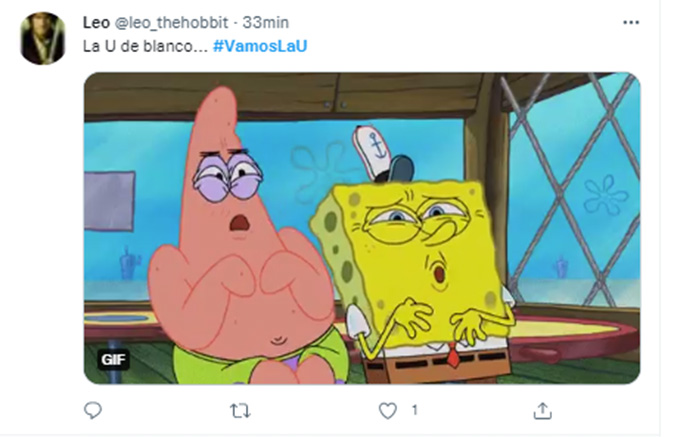
Task: Open the 33min timestamp permalink
Action: click(265, 22)
